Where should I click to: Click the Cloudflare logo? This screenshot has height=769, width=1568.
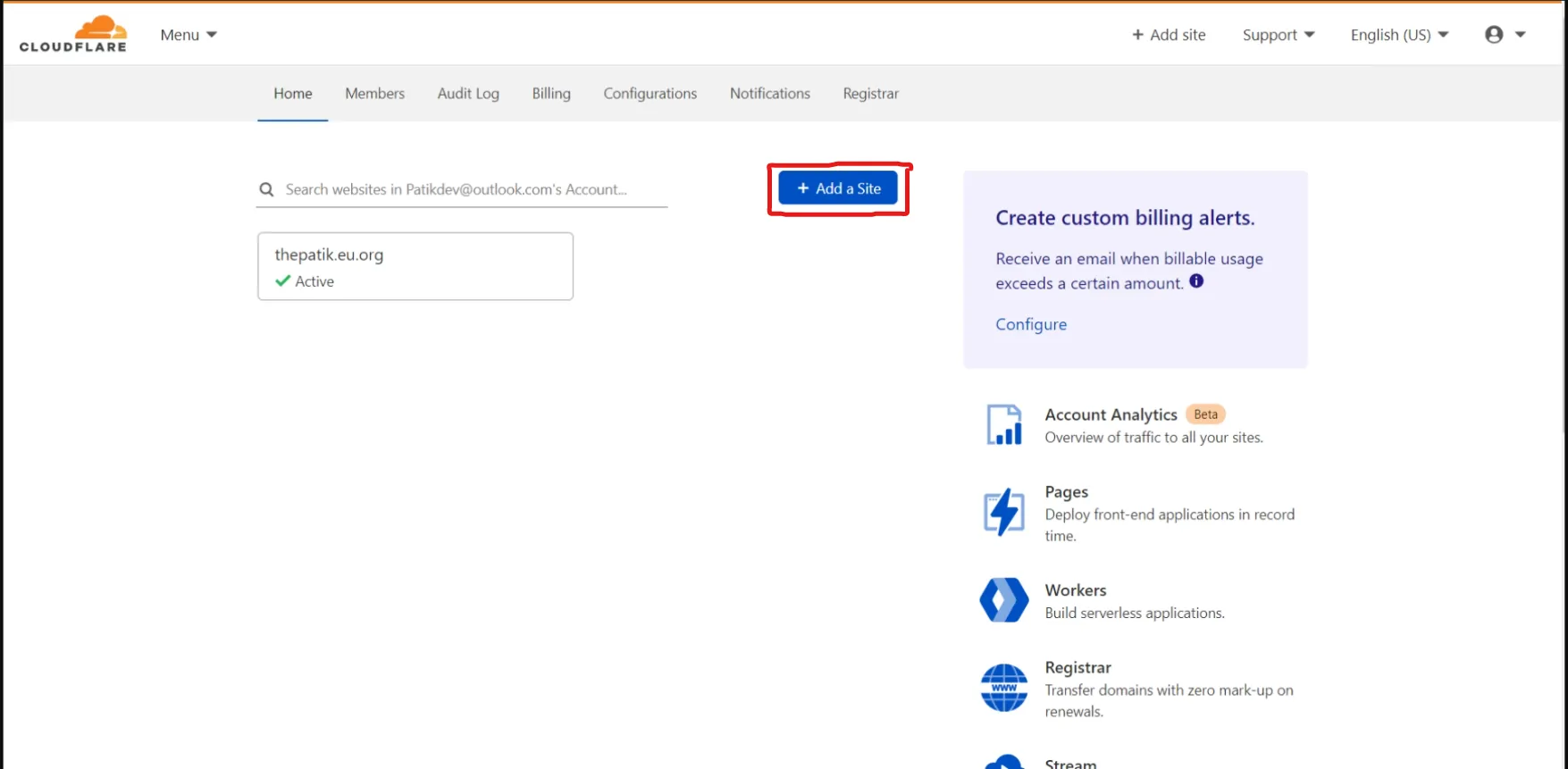click(x=73, y=34)
